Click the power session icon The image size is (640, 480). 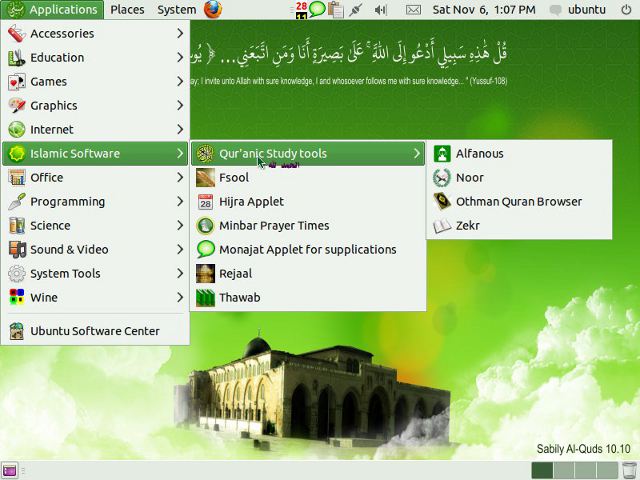pos(626,10)
